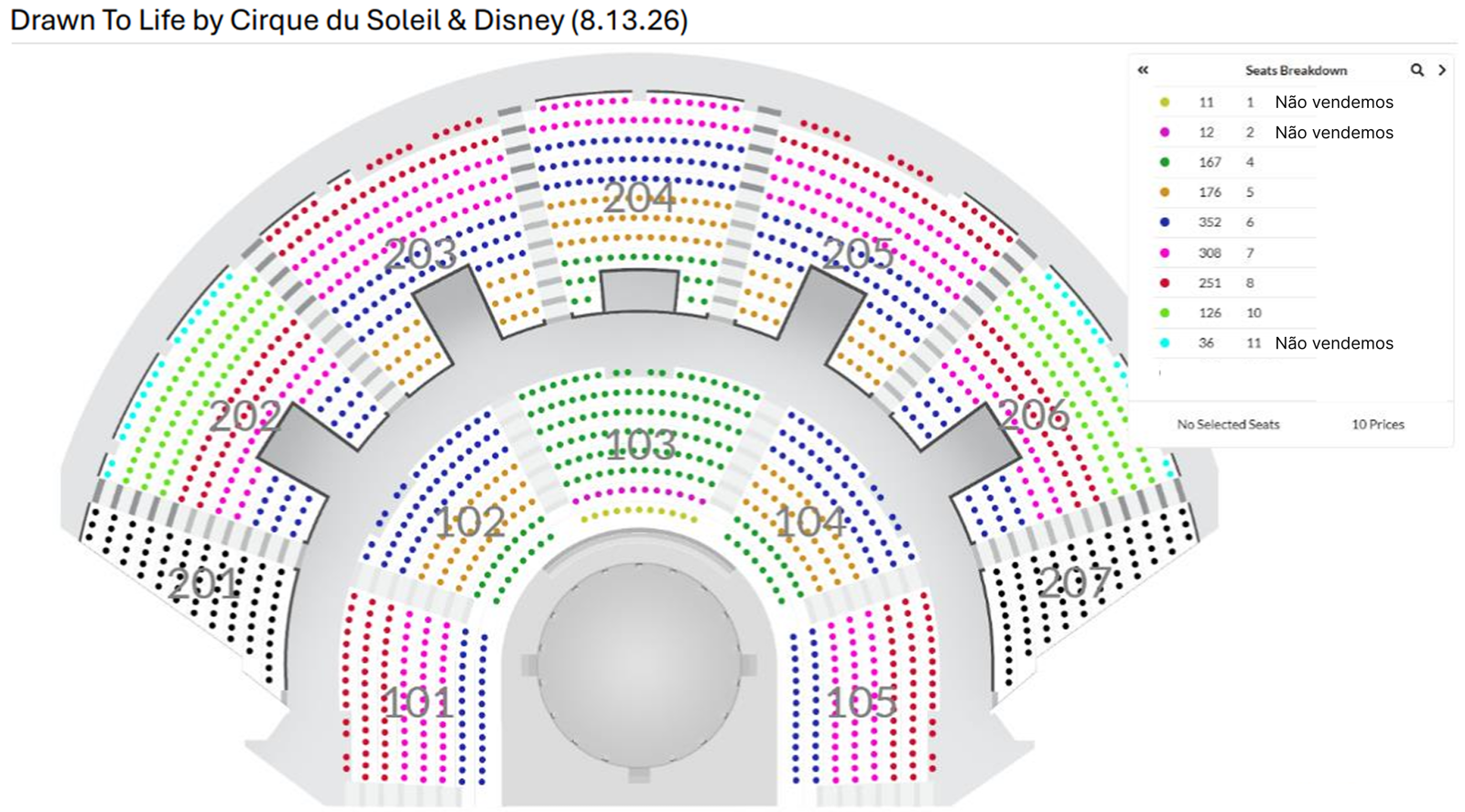Click the circular stage in the center
The width and height of the screenshot is (1465, 812).
639,665
